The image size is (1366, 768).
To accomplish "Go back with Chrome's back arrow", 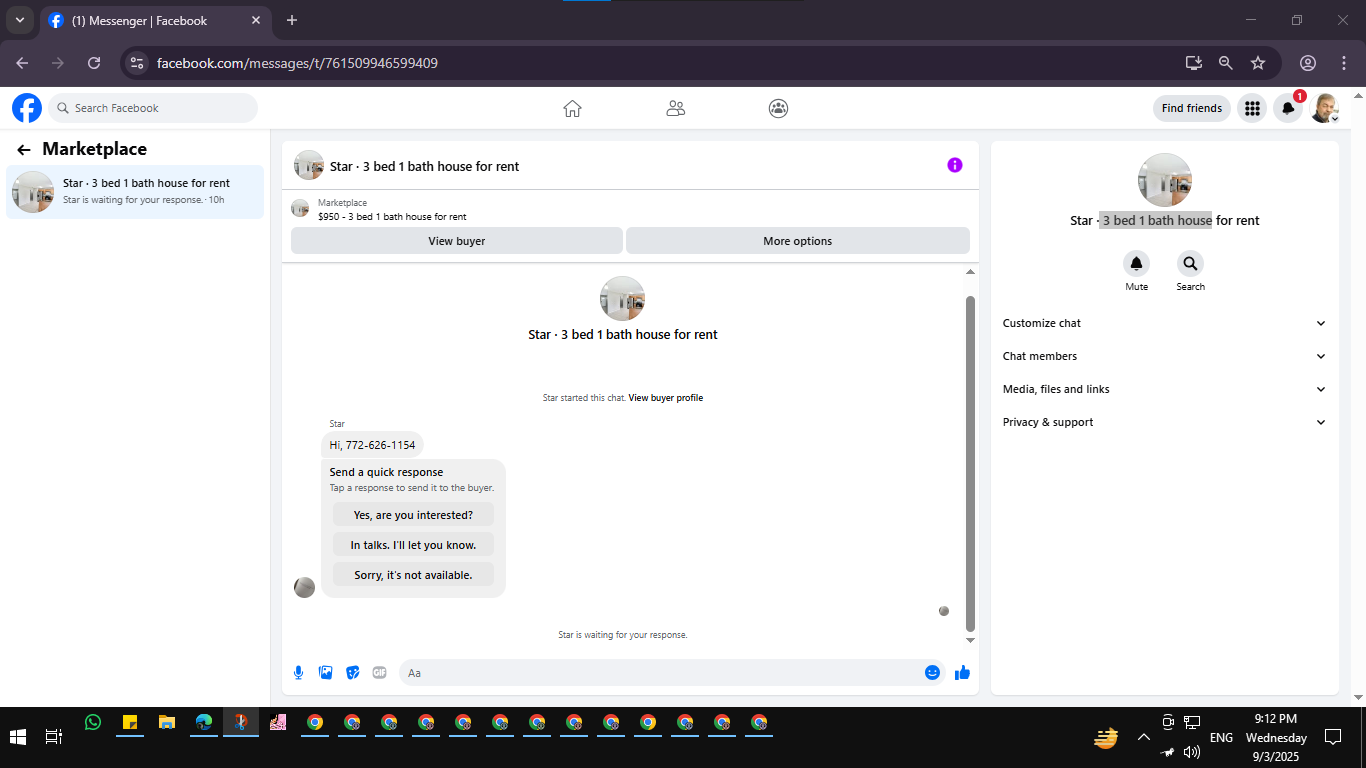I will pyautogui.click(x=22, y=63).
